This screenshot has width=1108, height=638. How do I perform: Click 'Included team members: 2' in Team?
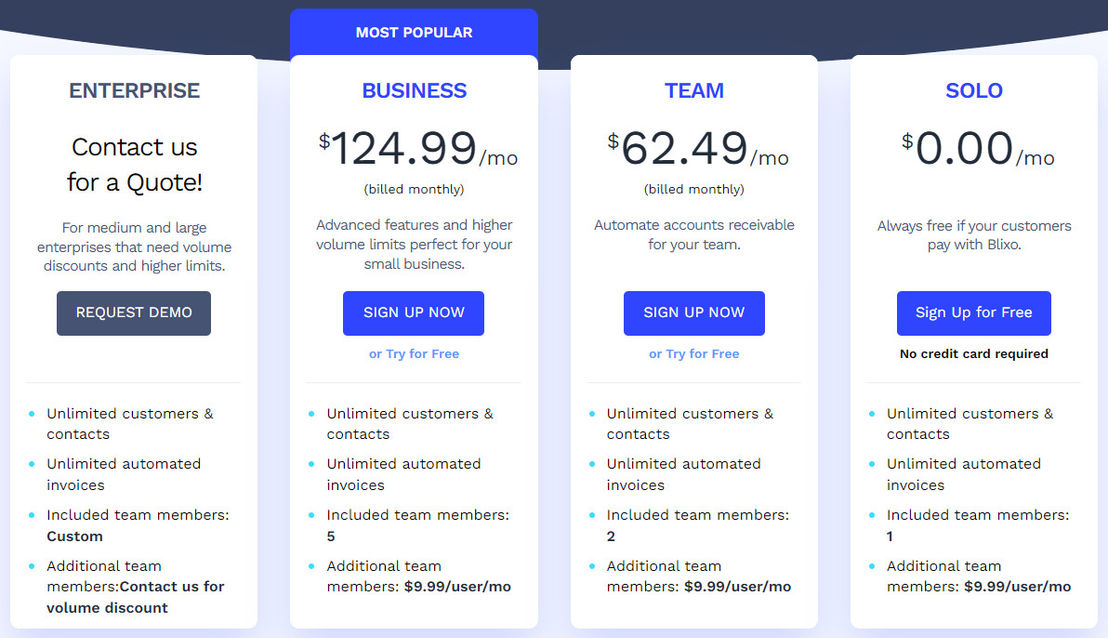pos(697,525)
